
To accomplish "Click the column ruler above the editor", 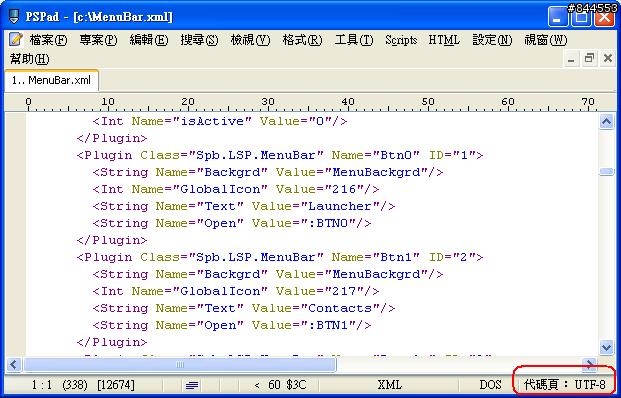I will coord(309,103).
